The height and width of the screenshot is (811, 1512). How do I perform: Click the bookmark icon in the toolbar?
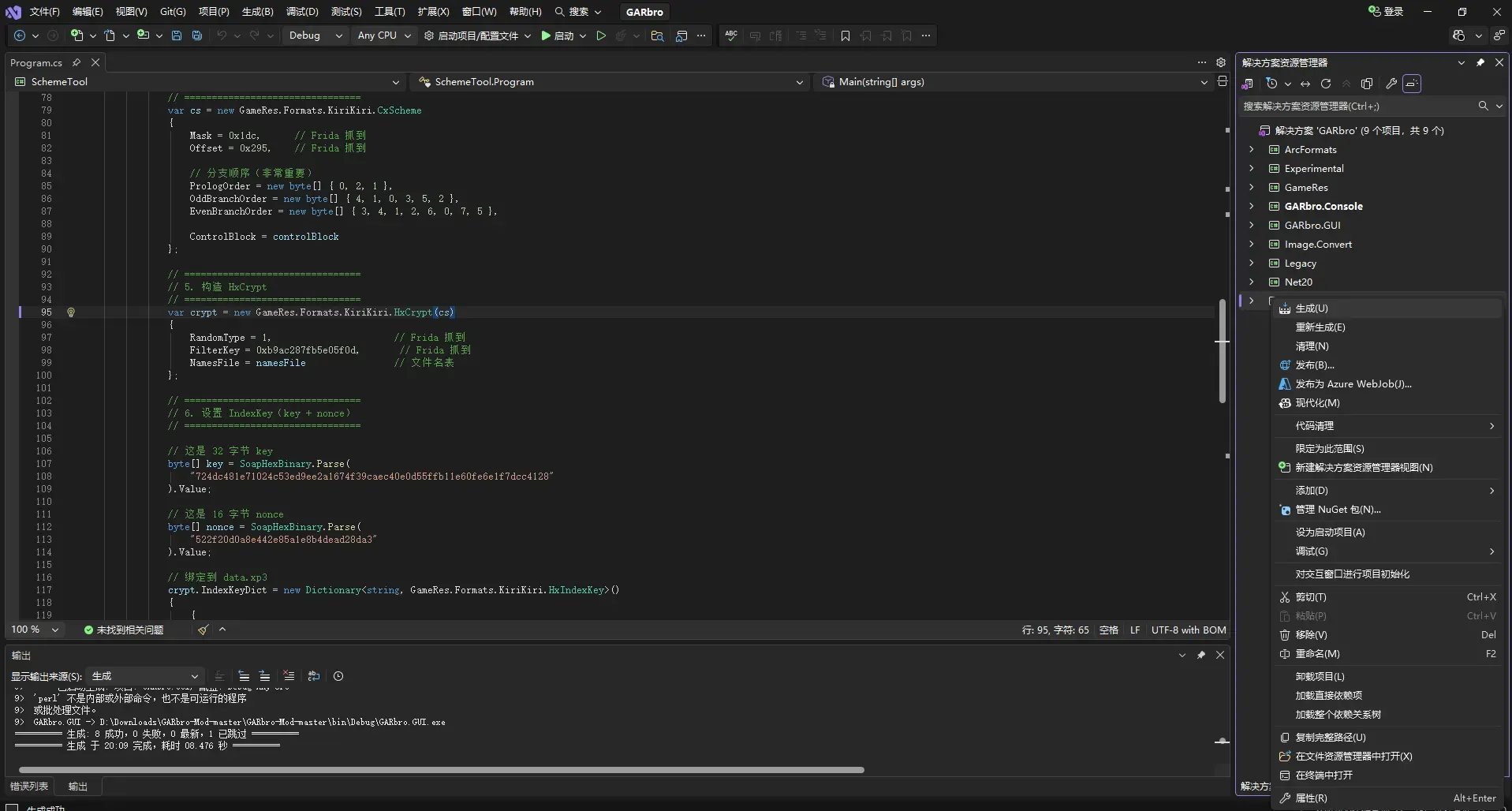click(846, 36)
